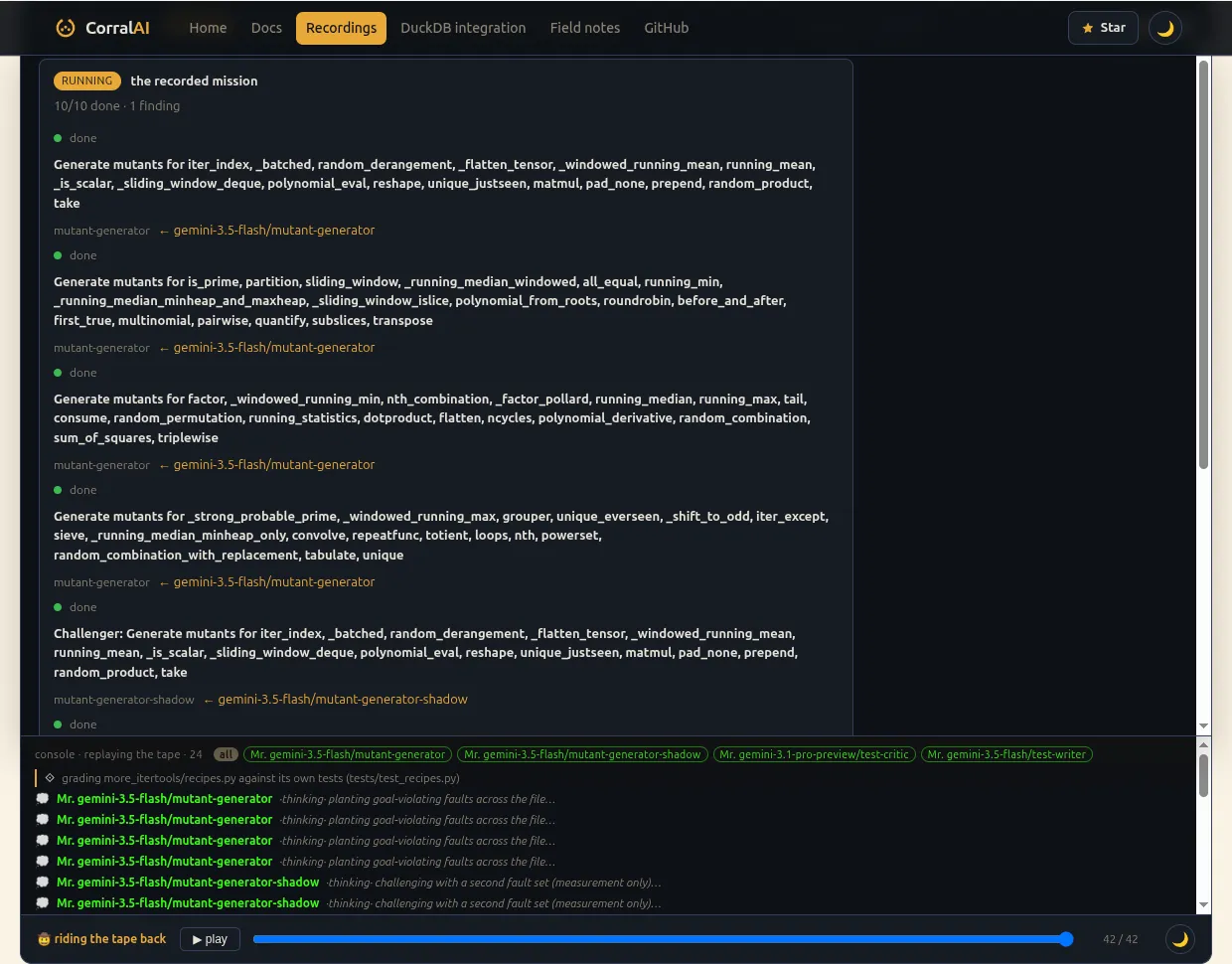Go to DuckDB integration
The image size is (1232, 964).
pos(463,28)
